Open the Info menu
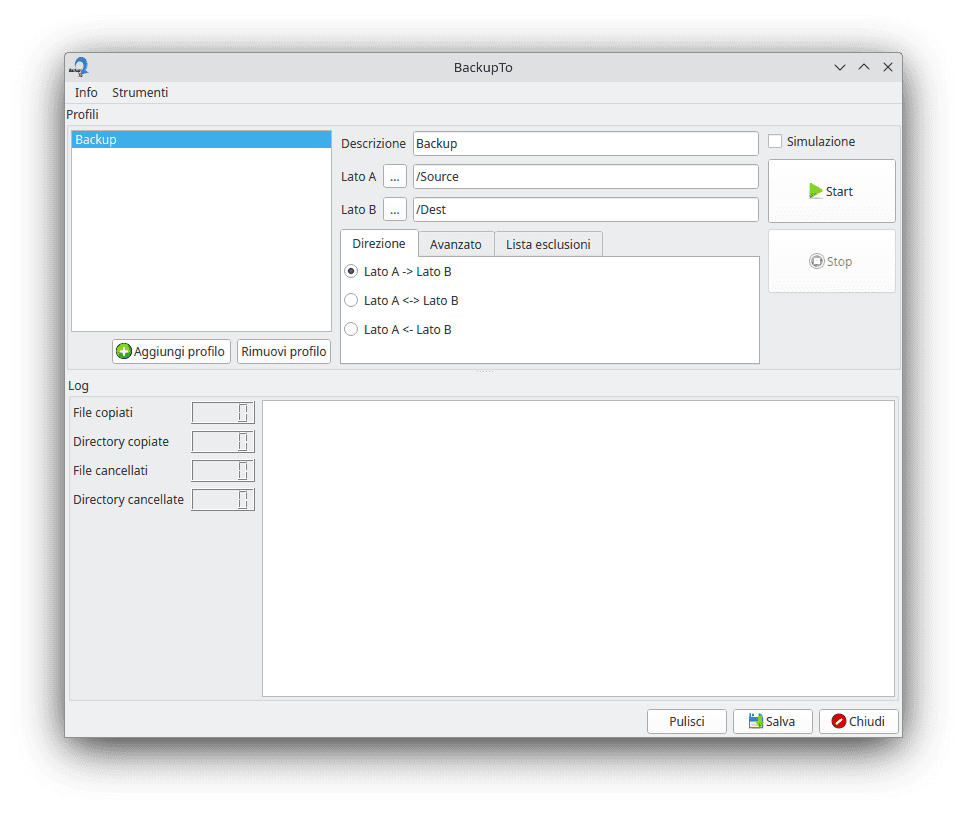Viewport: 967px width, 814px height. pyautogui.click(x=86, y=92)
